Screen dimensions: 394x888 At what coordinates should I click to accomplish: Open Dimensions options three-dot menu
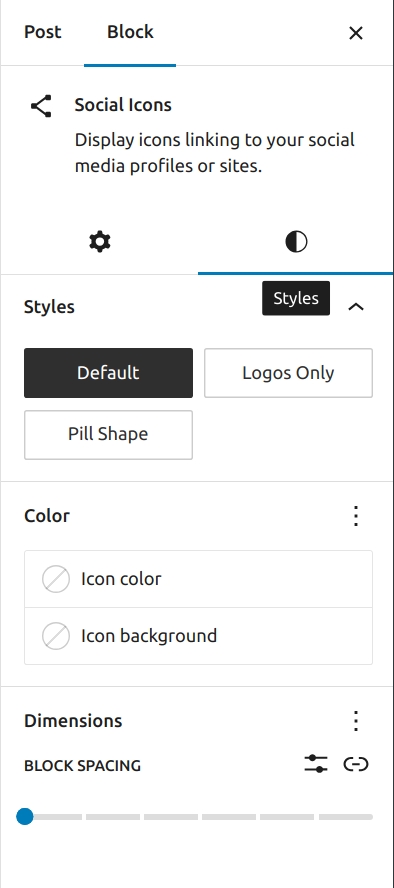coord(356,721)
